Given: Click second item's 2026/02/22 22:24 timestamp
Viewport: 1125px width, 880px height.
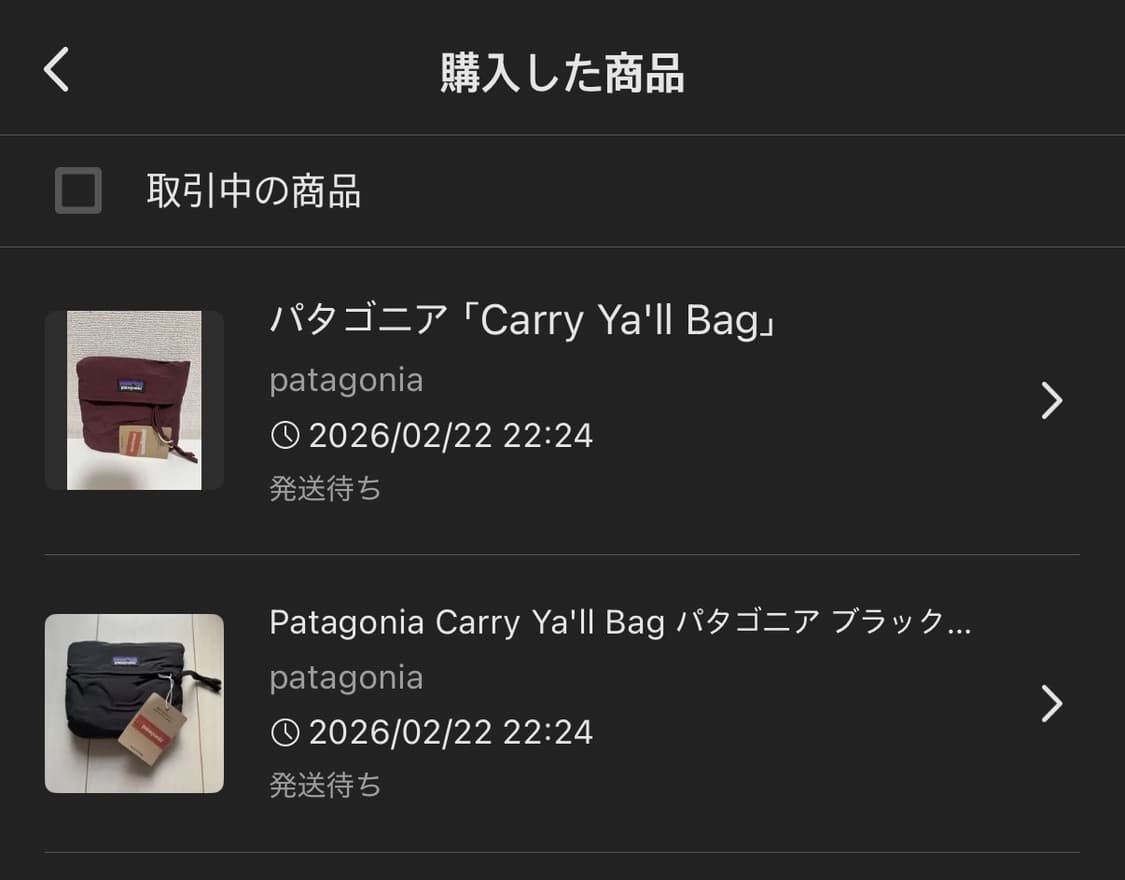Looking at the screenshot, I should point(451,732).
